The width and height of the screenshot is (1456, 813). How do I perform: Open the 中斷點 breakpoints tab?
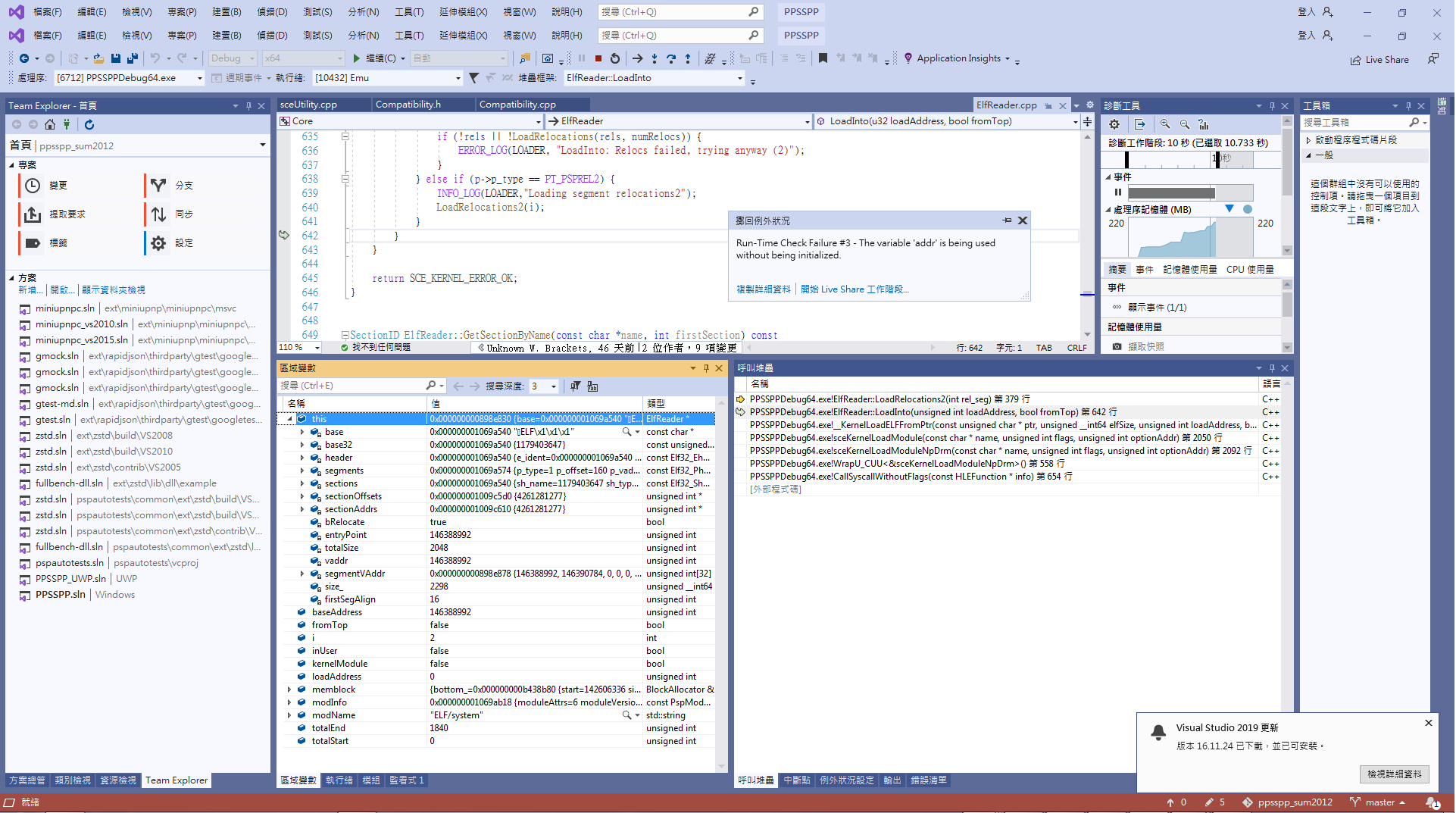(x=797, y=780)
